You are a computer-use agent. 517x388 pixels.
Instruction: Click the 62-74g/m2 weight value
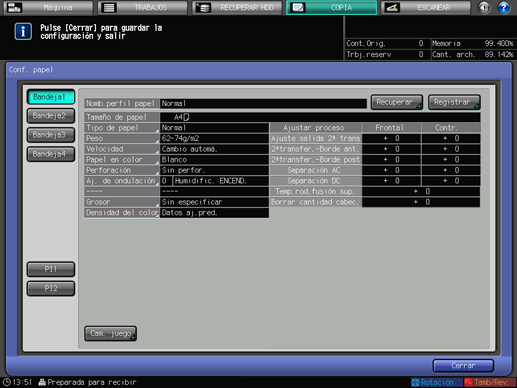click(214, 138)
